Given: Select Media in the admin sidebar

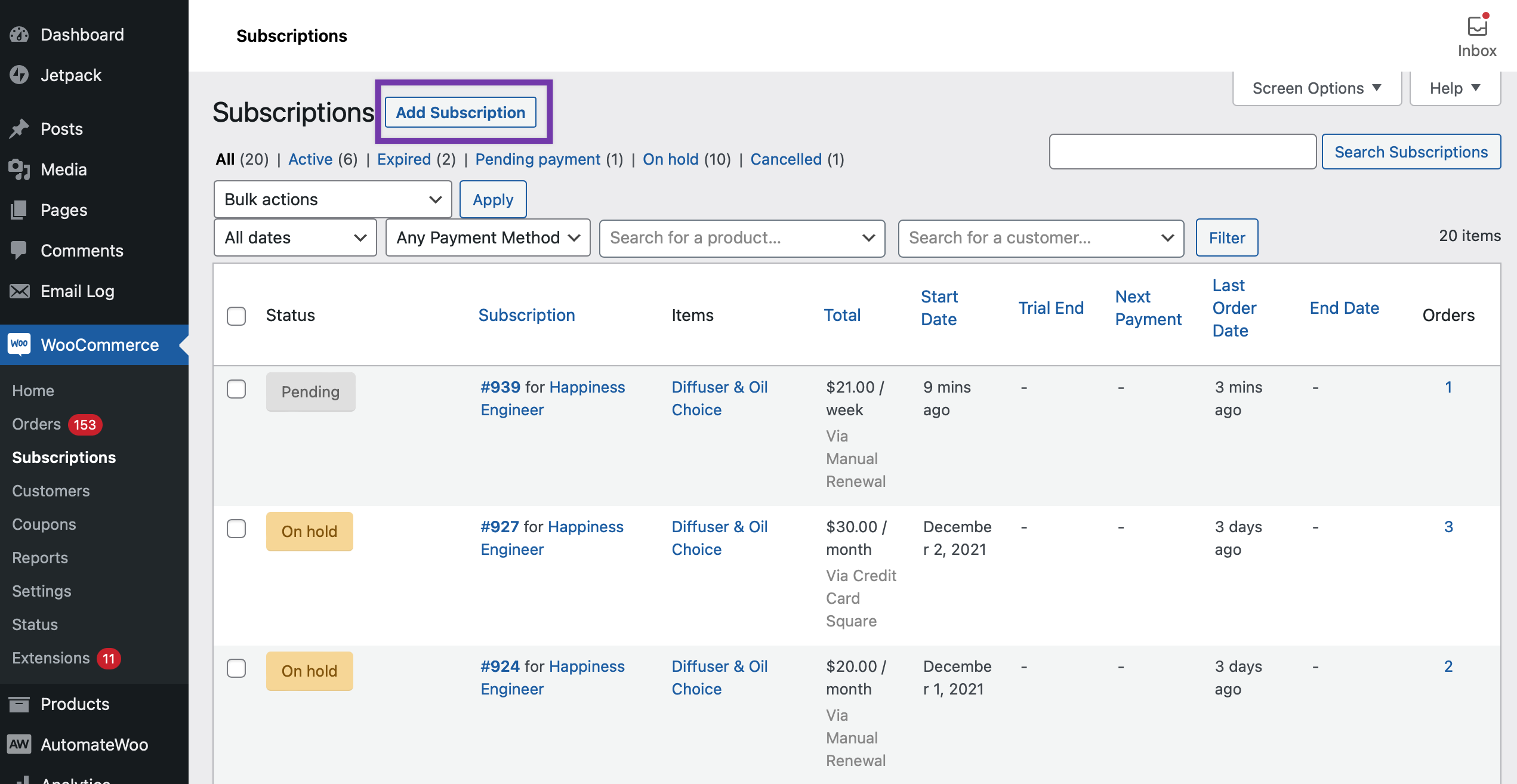Looking at the screenshot, I should pos(63,169).
